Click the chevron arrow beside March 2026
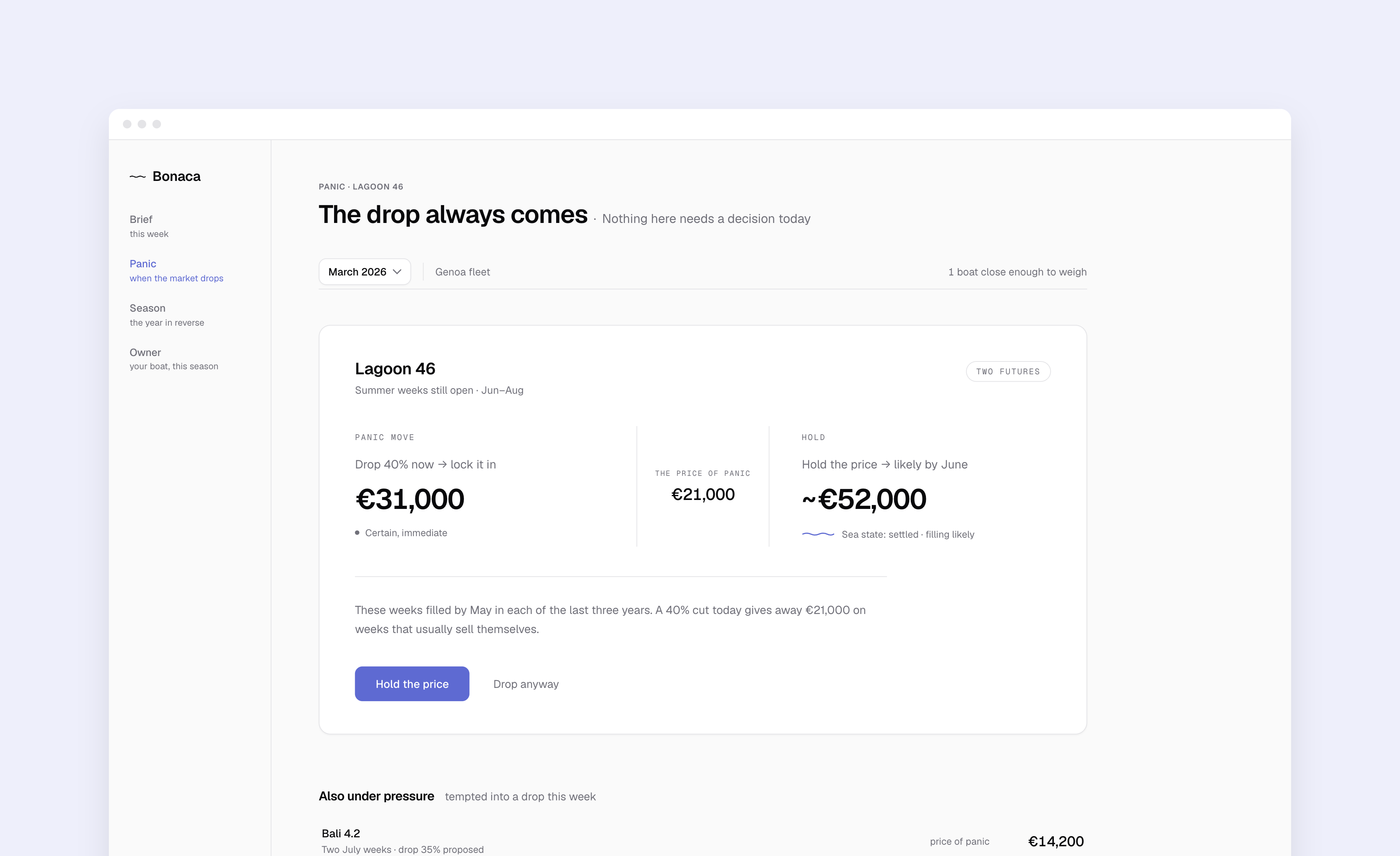 click(x=397, y=272)
